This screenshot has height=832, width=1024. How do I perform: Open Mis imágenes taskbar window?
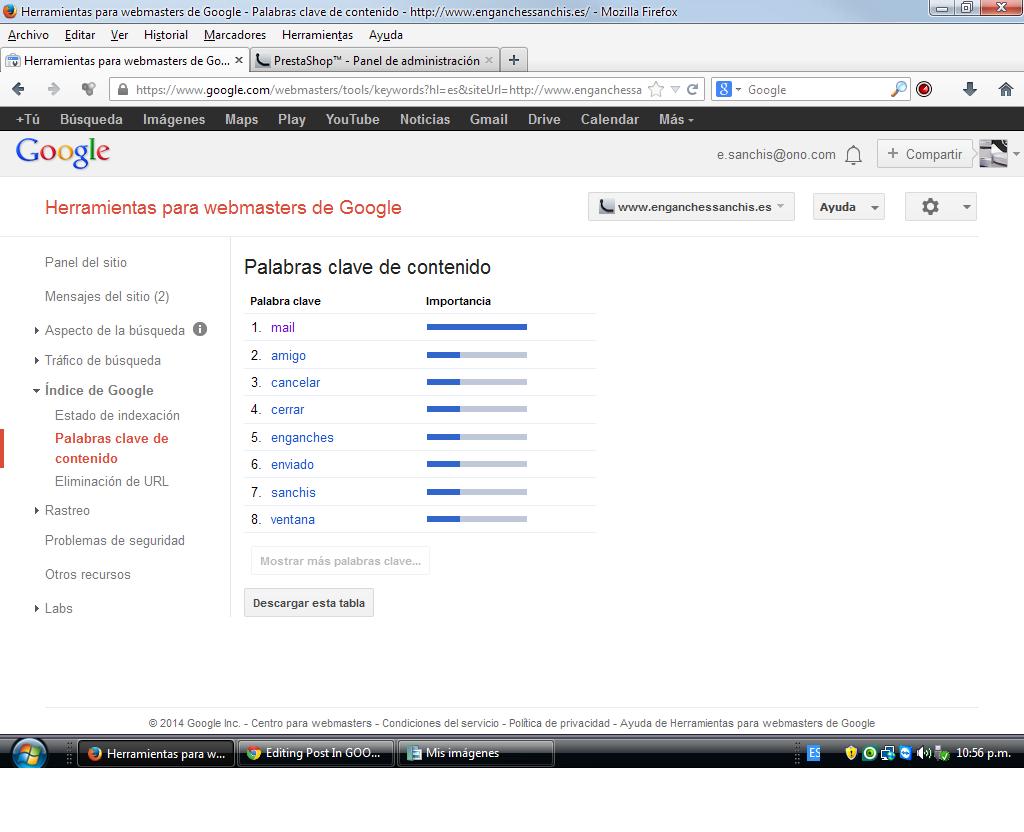coord(476,753)
